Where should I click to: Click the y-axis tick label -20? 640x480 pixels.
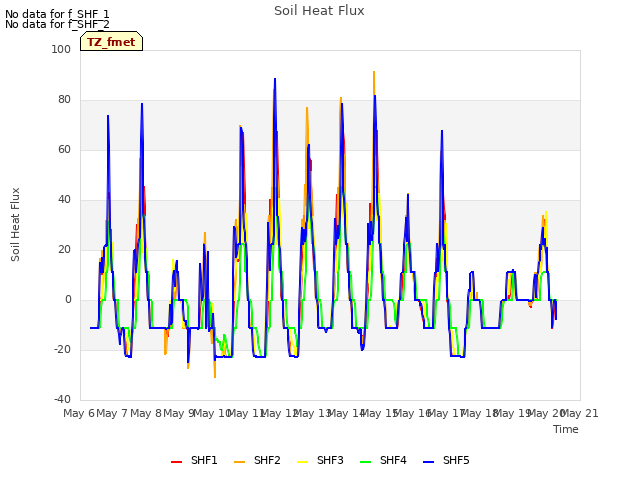(62, 349)
